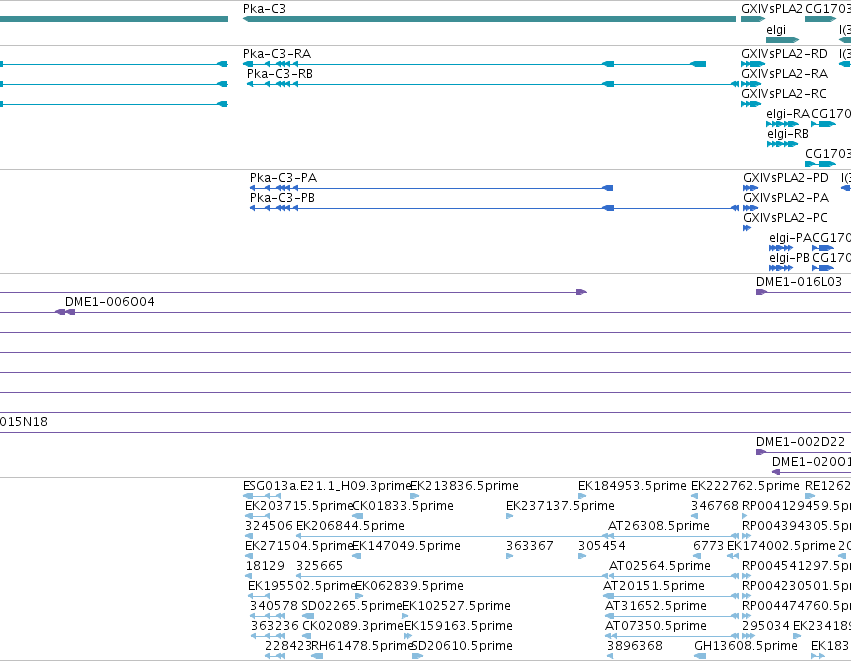Select the elgi-PB protein label
Viewport: 851px width, 661px height.
coord(789,258)
